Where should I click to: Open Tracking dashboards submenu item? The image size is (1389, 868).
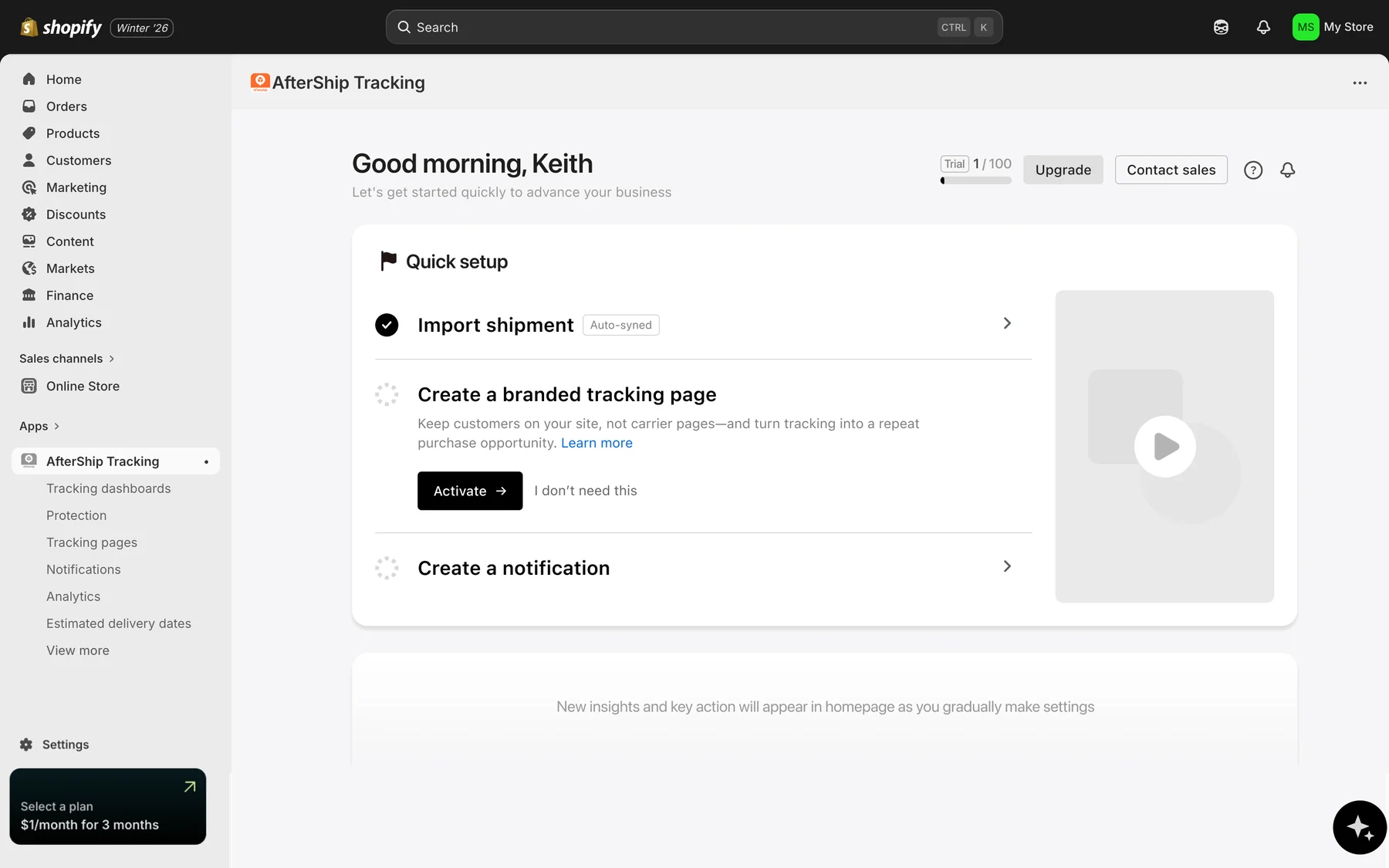[x=109, y=488]
